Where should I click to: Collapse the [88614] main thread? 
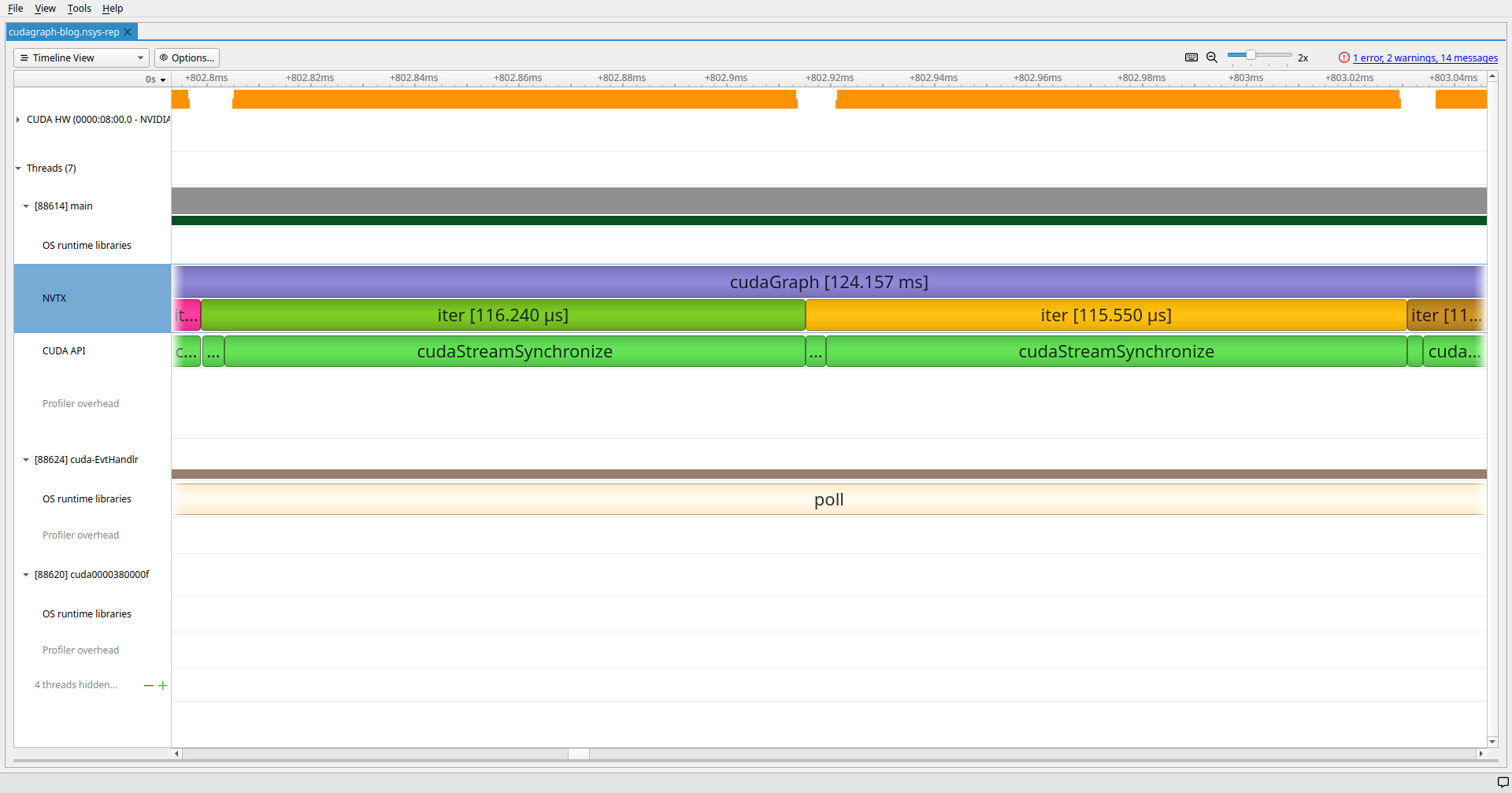point(26,206)
